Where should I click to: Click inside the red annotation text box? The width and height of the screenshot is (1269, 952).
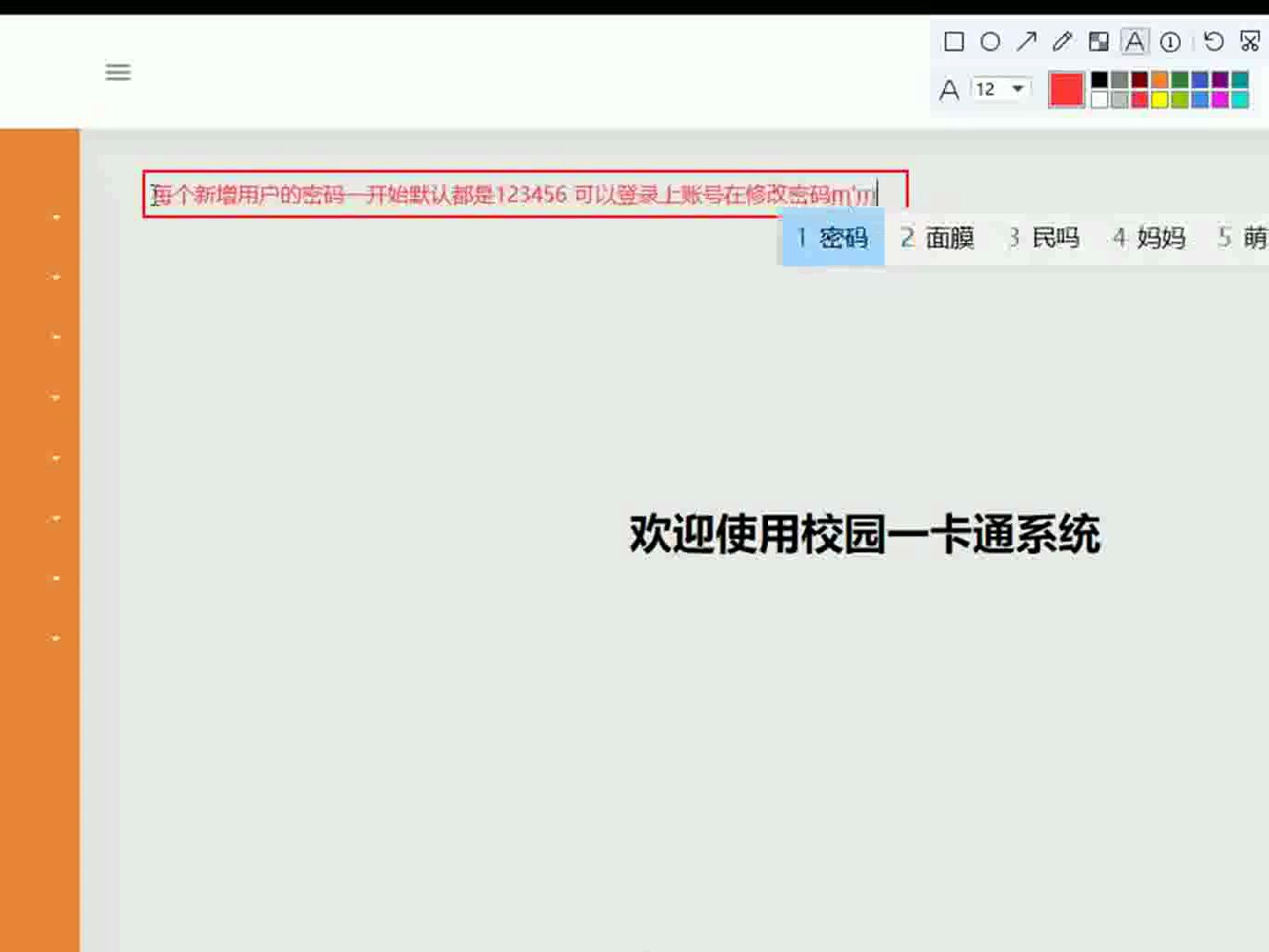tap(525, 194)
